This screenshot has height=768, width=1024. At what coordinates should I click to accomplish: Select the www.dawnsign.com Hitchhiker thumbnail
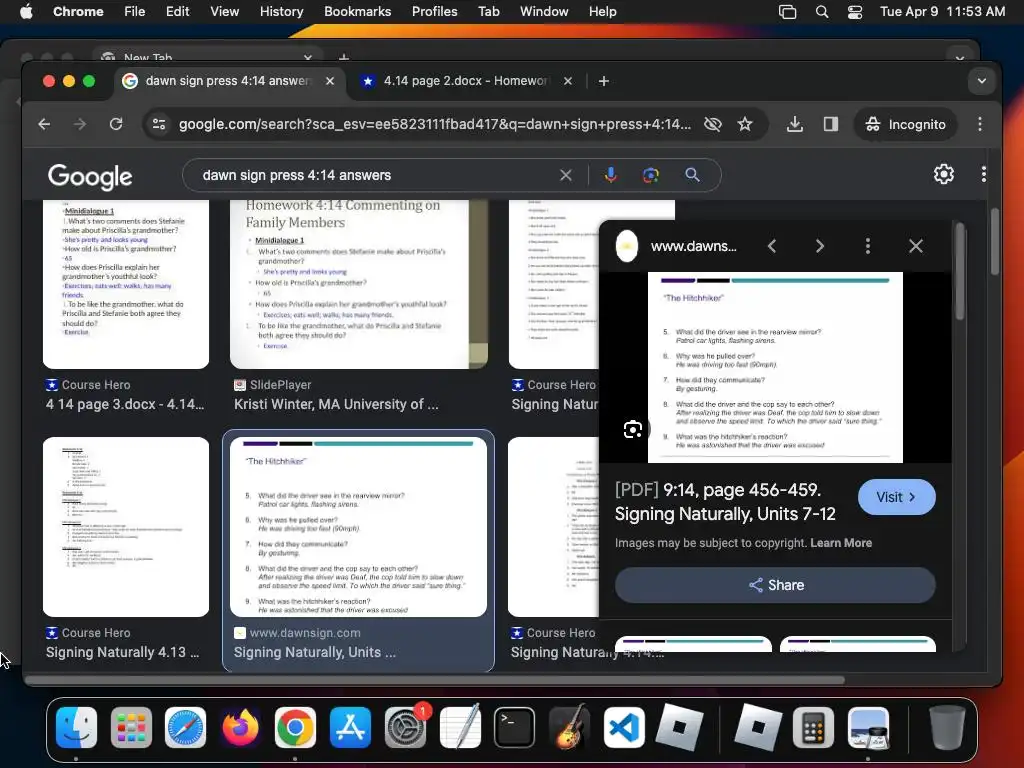[359, 527]
